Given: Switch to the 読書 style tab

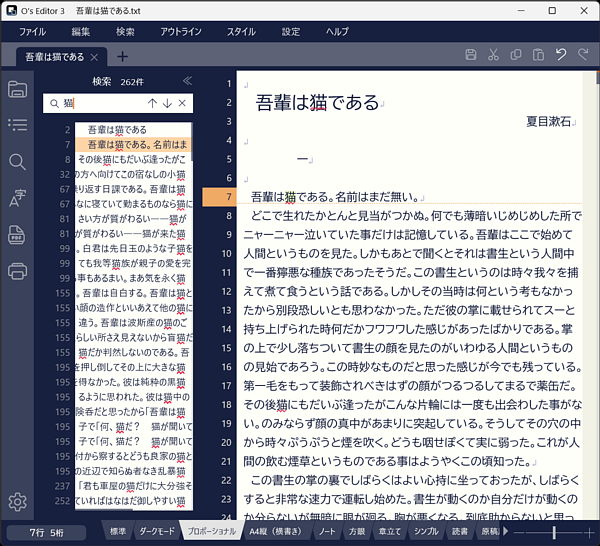Looking at the screenshot, I should click(x=460, y=531).
